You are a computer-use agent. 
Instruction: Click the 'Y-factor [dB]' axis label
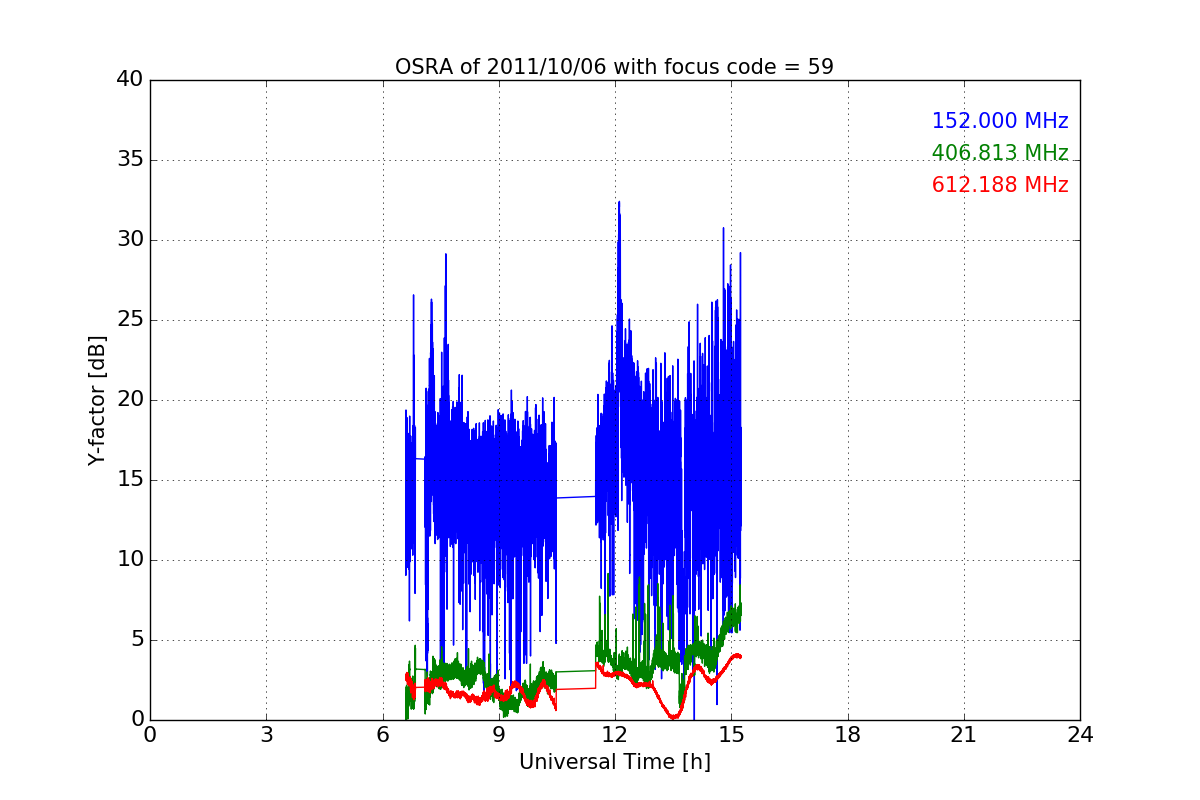pyautogui.click(x=96, y=400)
